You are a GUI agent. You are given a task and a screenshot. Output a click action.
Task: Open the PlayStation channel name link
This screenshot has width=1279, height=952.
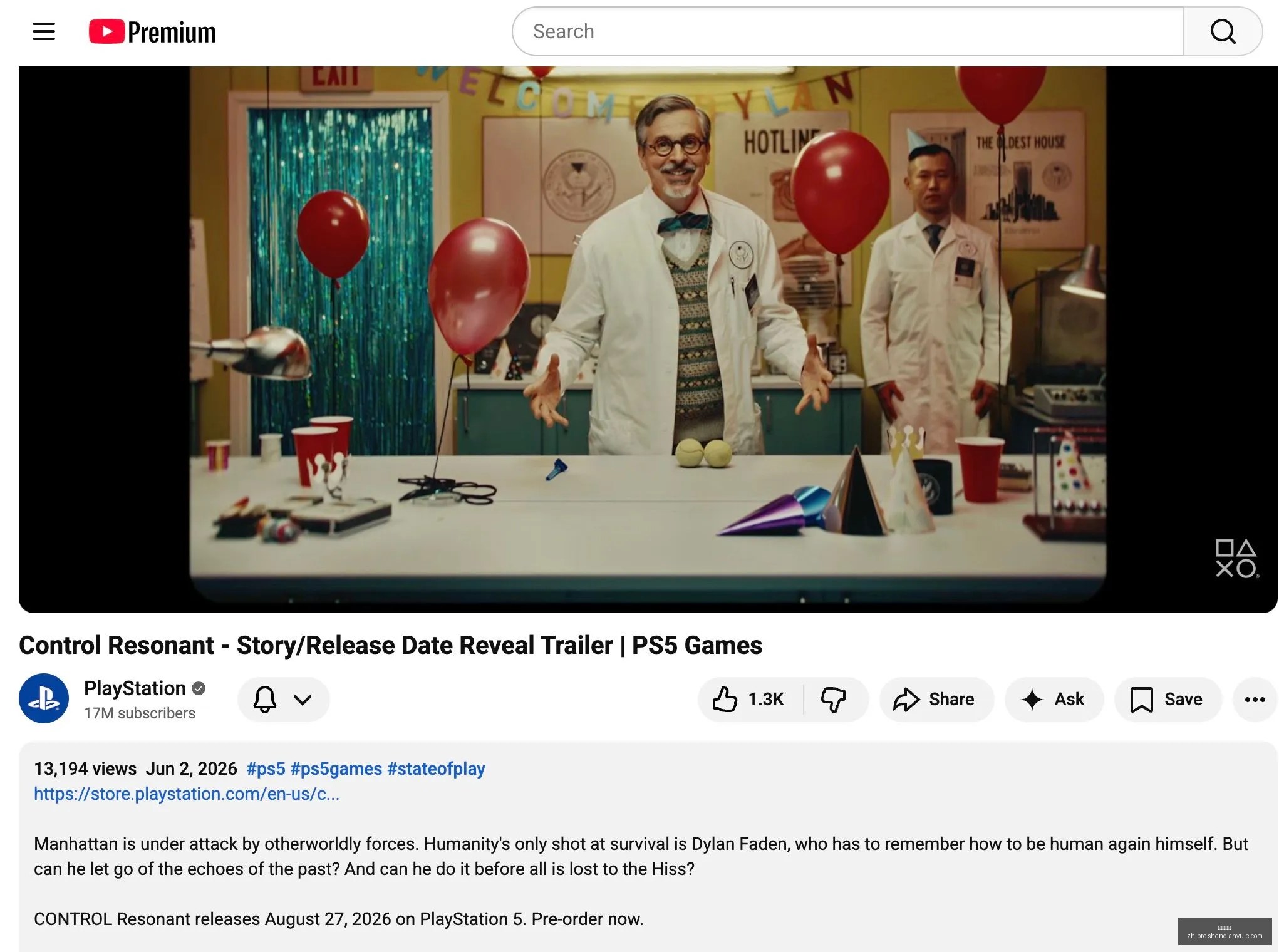(135, 688)
